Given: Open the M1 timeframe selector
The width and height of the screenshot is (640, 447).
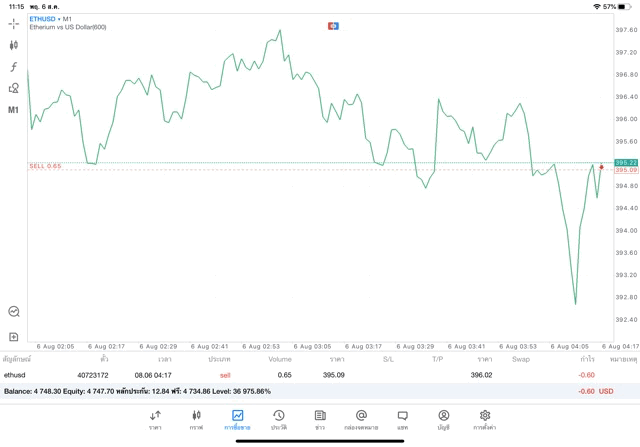Looking at the screenshot, I should (14, 110).
